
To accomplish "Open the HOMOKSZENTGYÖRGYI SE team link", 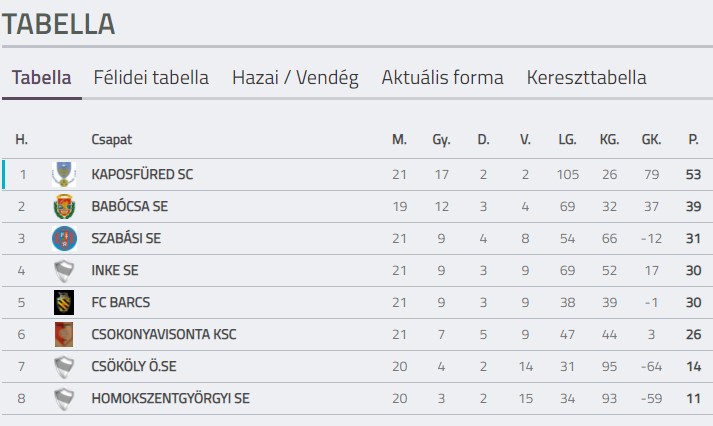I will pyautogui.click(x=170, y=399).
